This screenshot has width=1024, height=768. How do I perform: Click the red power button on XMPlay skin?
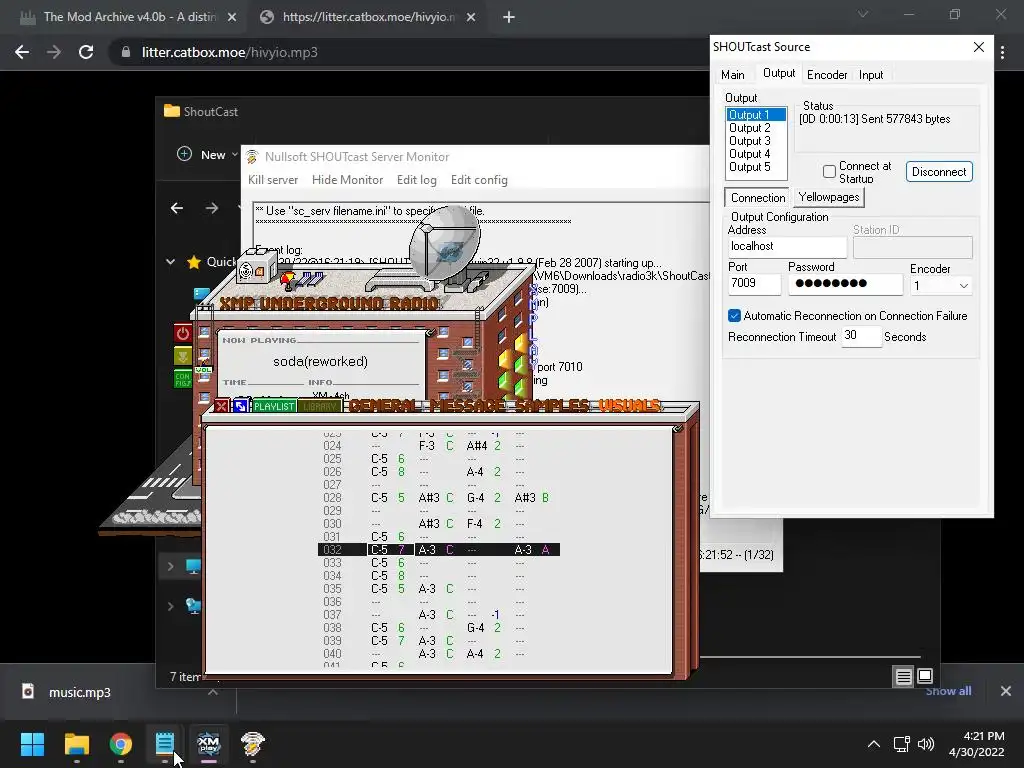click(x=183, y=333)
